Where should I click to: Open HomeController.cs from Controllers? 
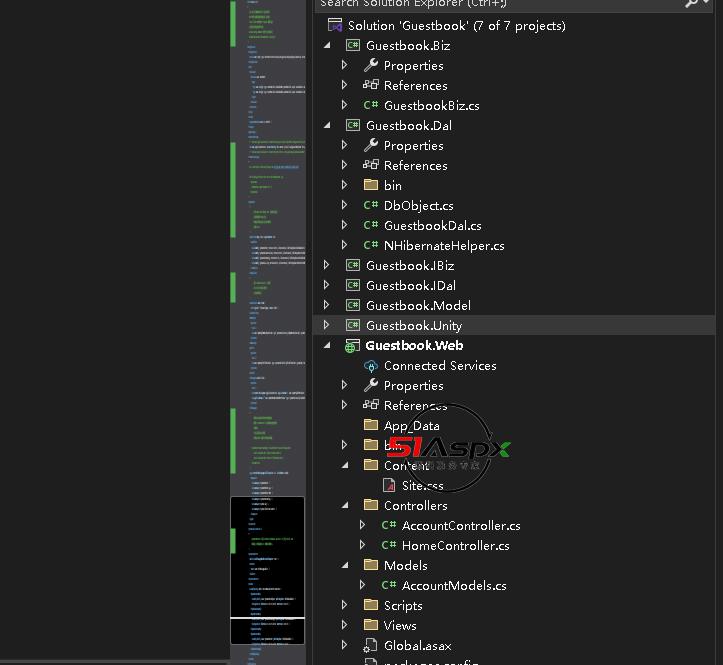(x=455, y=545)
